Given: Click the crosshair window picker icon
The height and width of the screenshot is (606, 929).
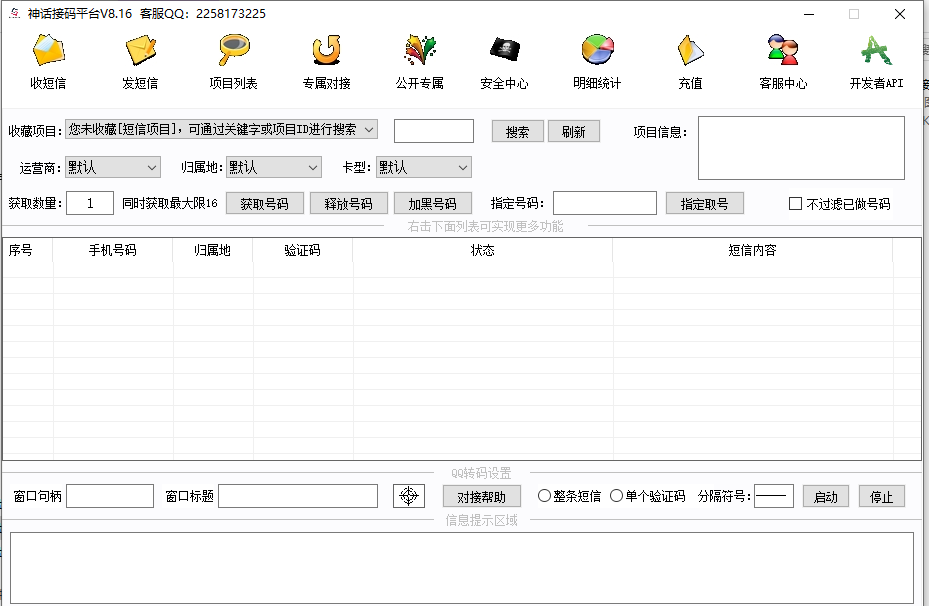Looking at the screenshot, I should (x=409, y=496).
